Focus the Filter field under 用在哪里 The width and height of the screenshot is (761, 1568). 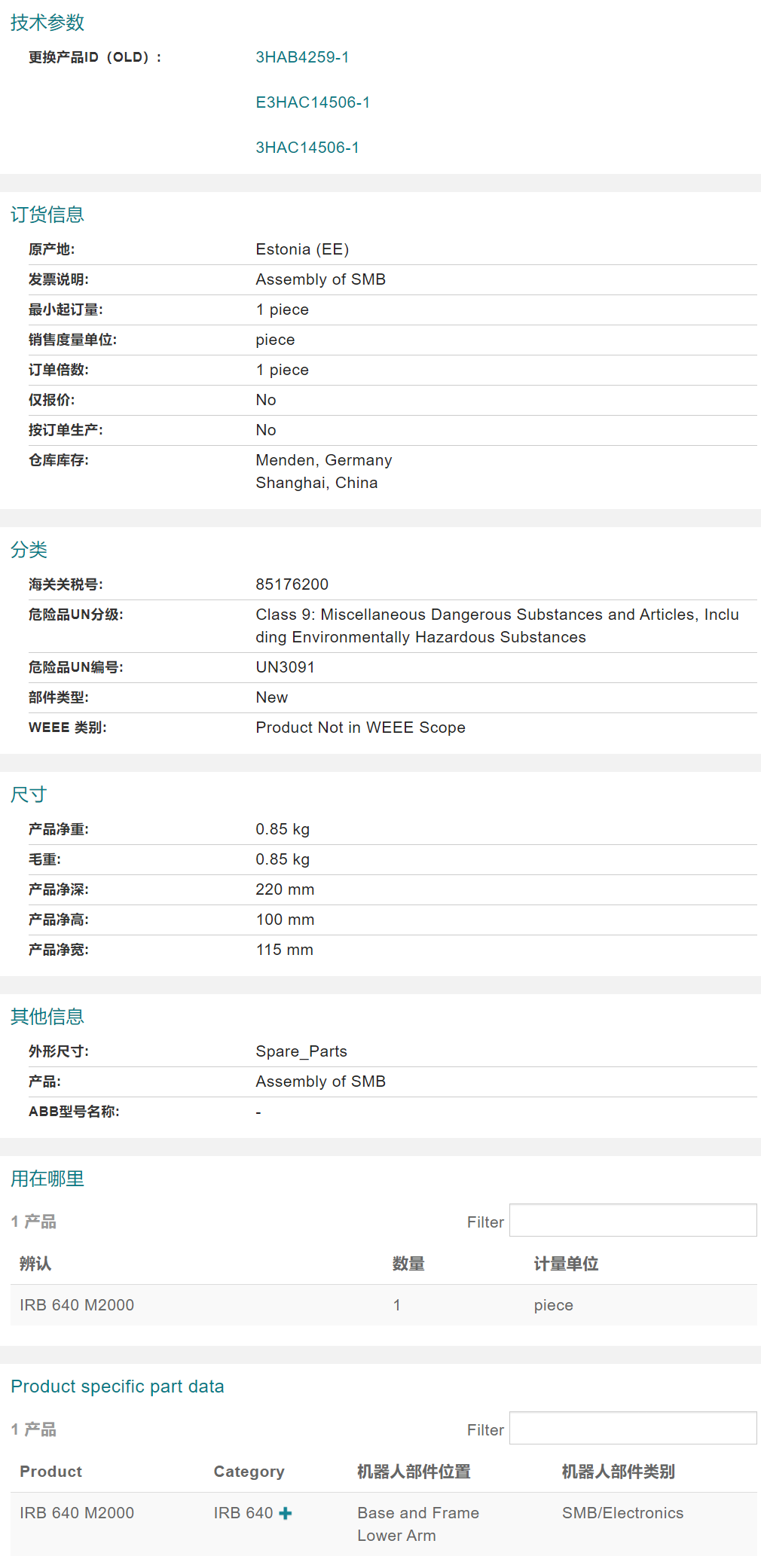point(632,1220)
